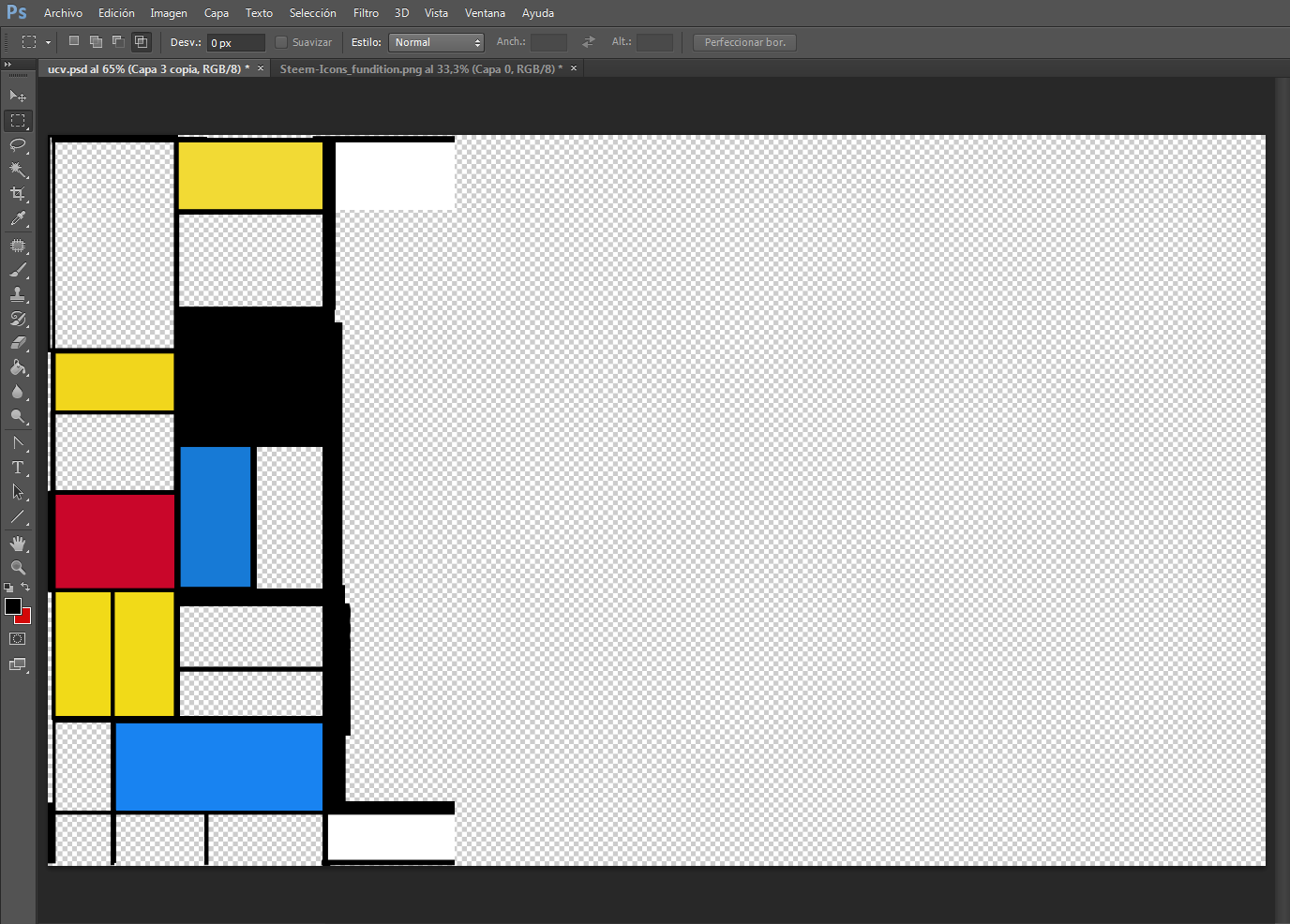This screenshot has width=1290, height=924.
Task: Open the Ventana menu
Action: [485, 13]
